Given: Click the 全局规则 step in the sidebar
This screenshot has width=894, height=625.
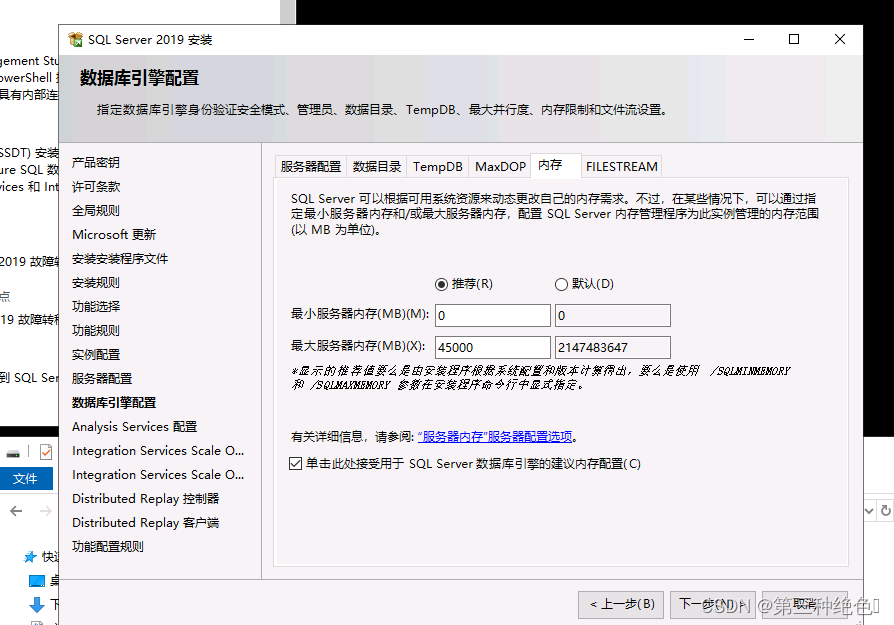Looking at the screenshot, I should [96, 210].
